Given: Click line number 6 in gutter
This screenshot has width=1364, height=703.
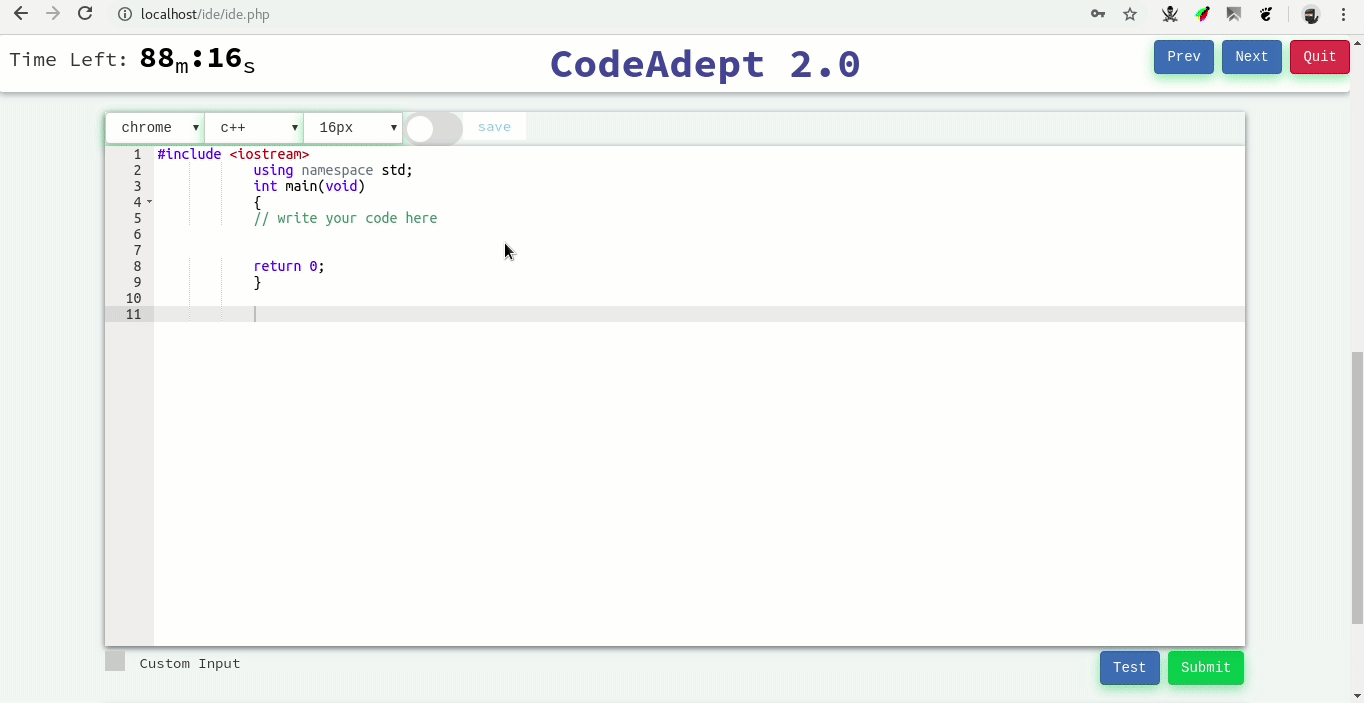Looking at the screenshot, I should tap(137, 234).
